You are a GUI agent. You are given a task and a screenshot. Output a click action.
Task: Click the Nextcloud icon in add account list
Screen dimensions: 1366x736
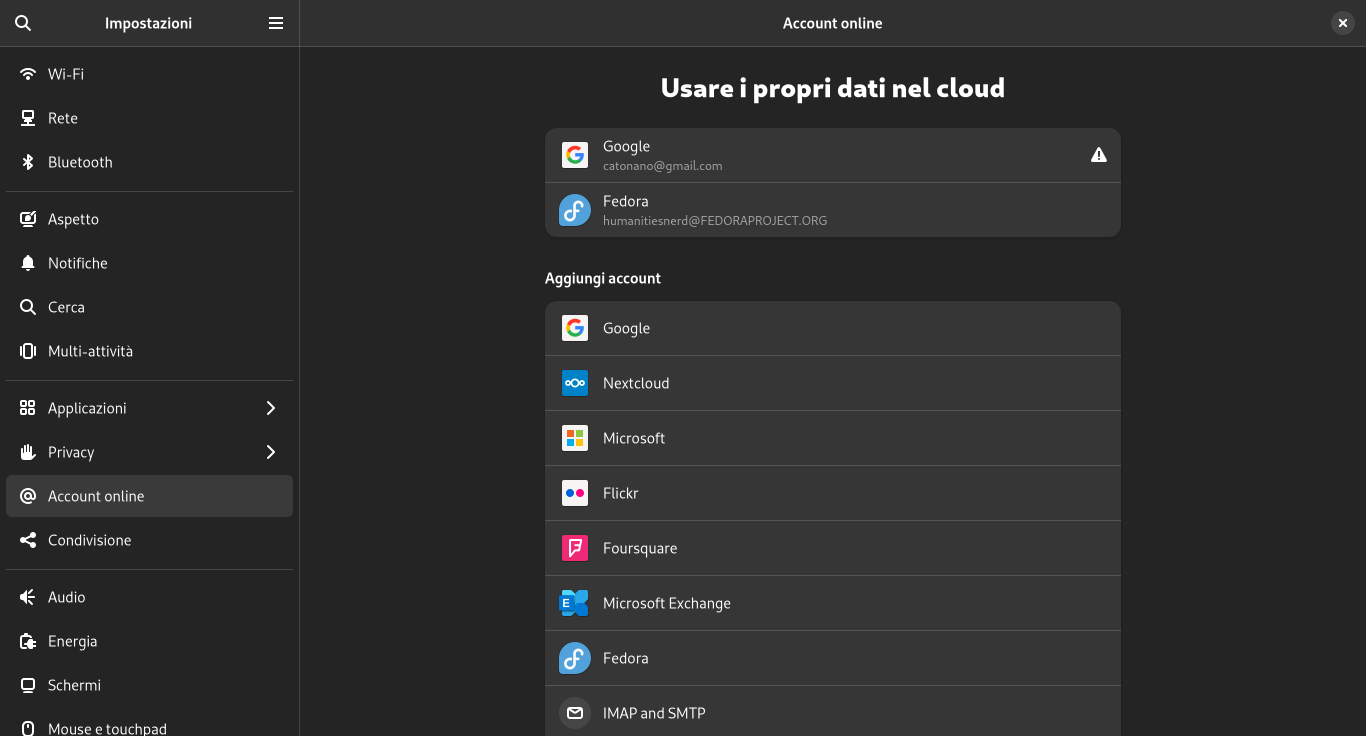(x=574, y=383)
